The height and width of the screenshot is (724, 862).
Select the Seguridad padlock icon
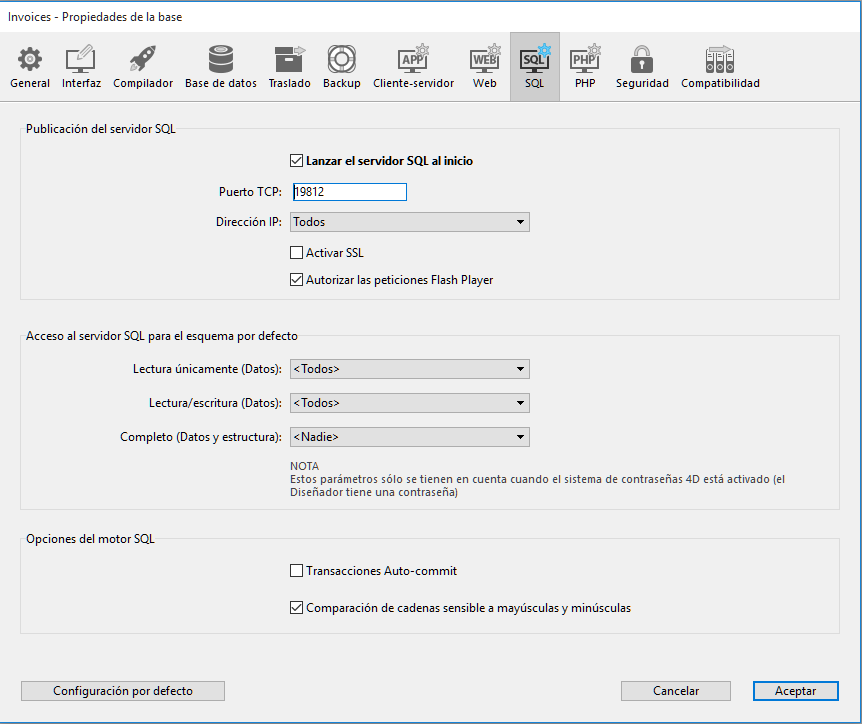point(642,60)
